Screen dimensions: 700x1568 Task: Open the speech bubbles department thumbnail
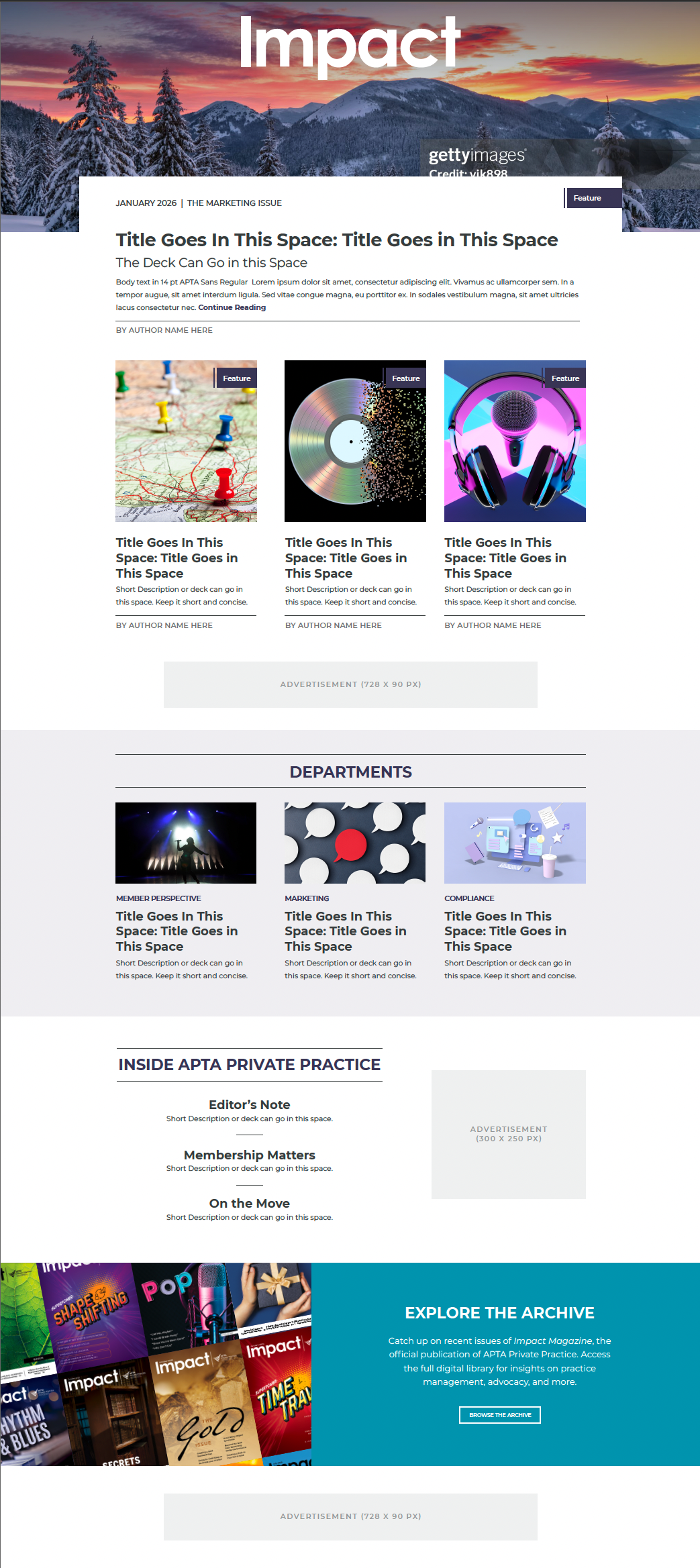click(x=355, y=843)
